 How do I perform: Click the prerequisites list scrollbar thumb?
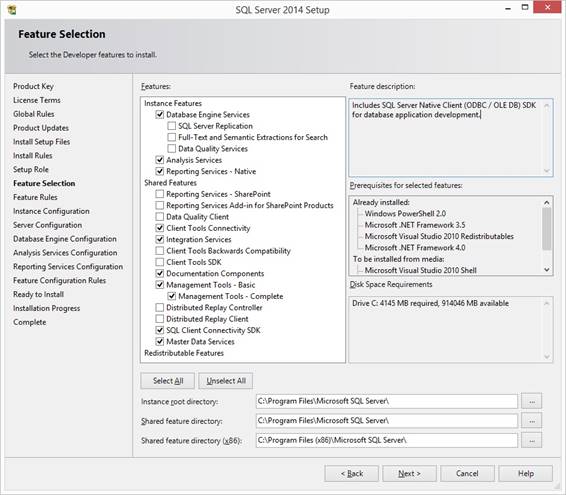(547, 229)
